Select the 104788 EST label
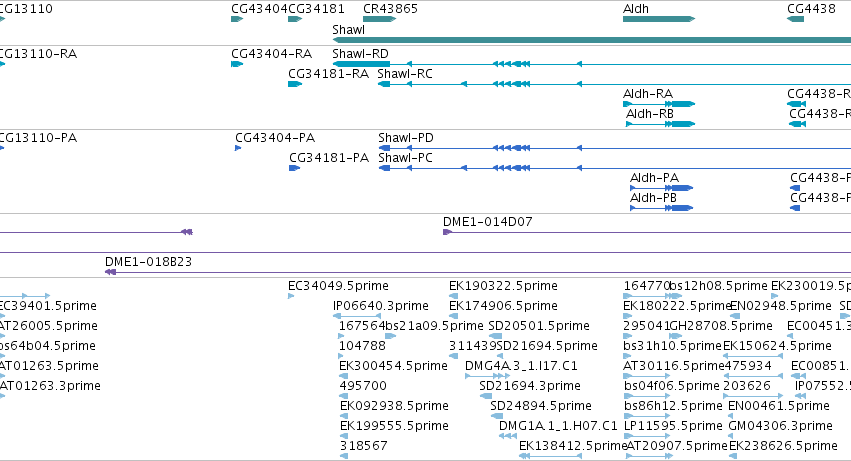The image size is (851, 461). tap(362, 346)
